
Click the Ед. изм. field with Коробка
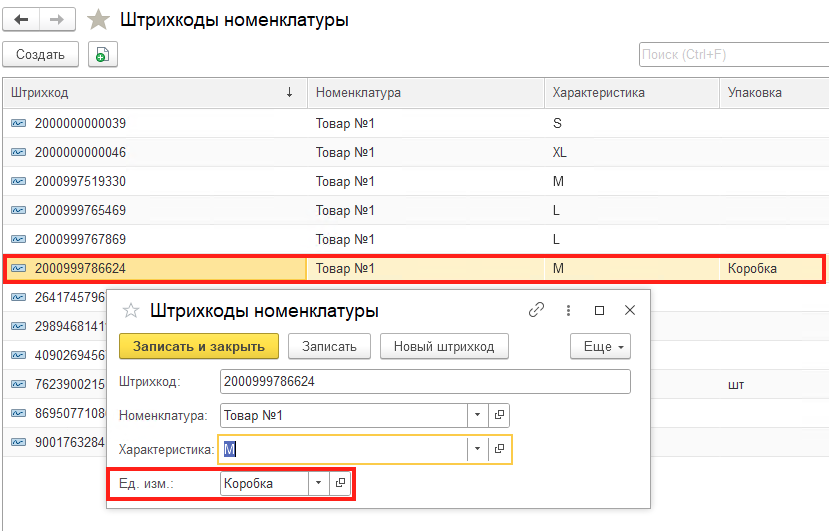tap(264, 483)
